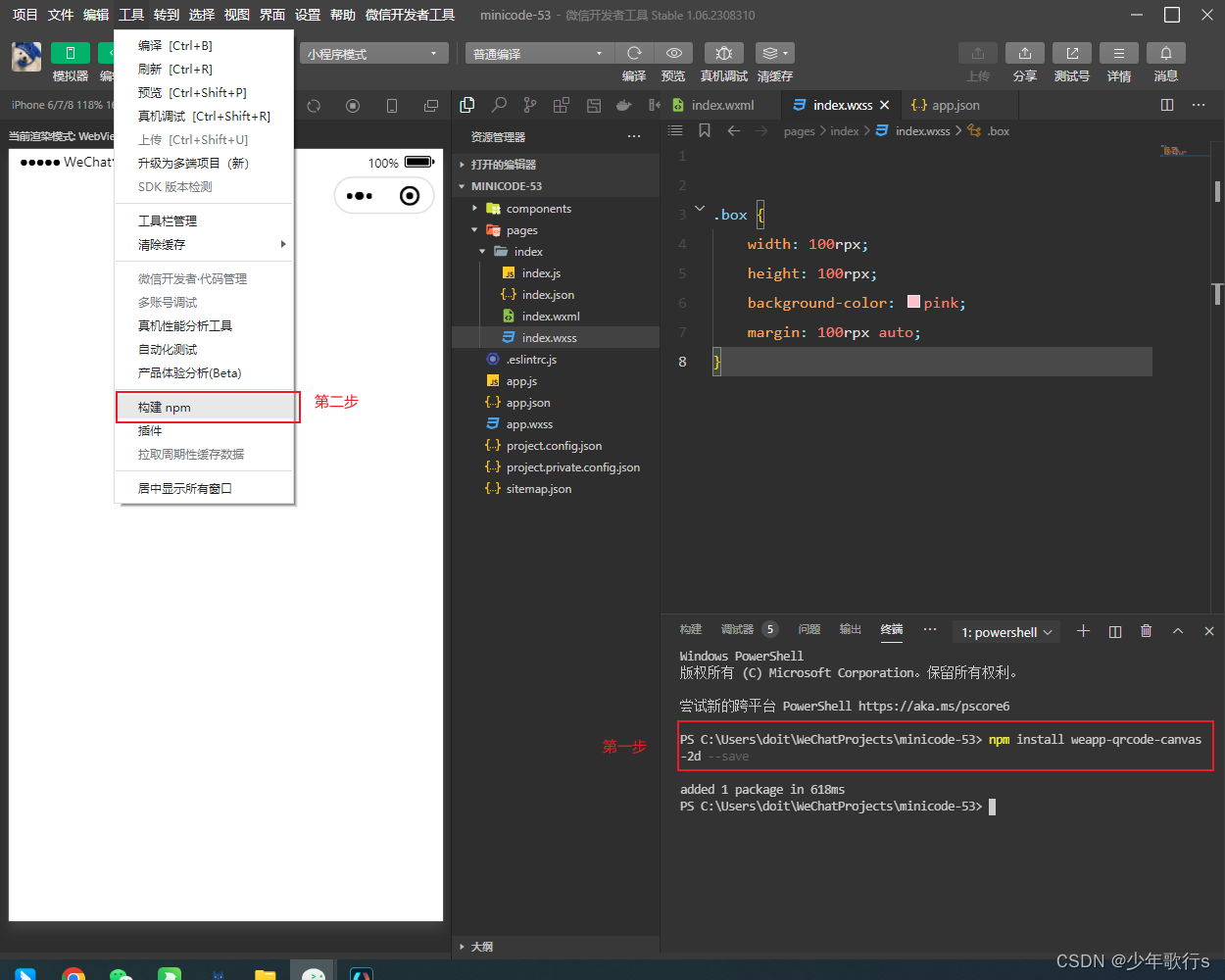Viewport: 1225px width, 980px height.
Task: Click the bookmark icon in the breadcrumb bar
Action: tap(705, 130)
